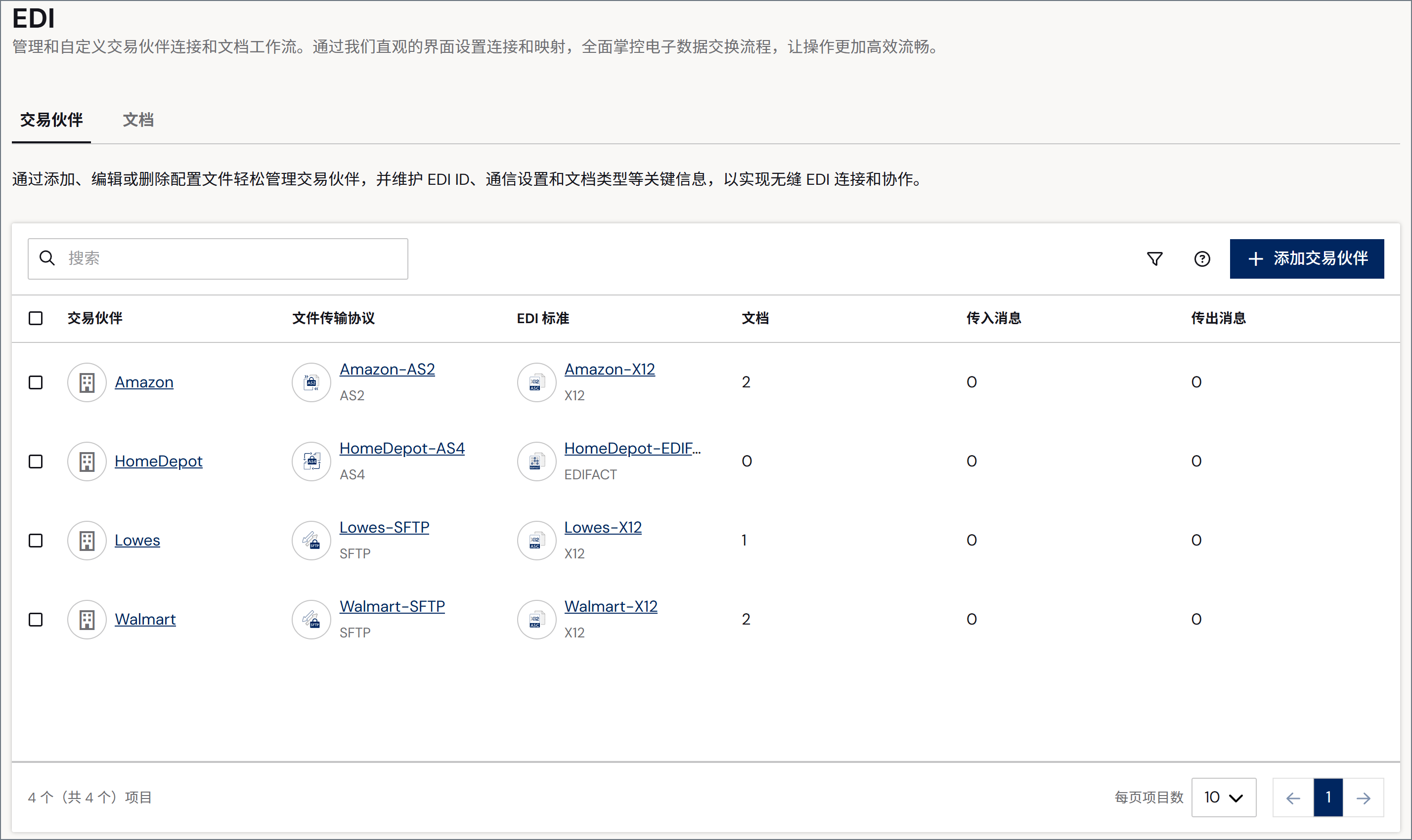
Task: Check the Amazon row checkbox
Action: (36, 382)
